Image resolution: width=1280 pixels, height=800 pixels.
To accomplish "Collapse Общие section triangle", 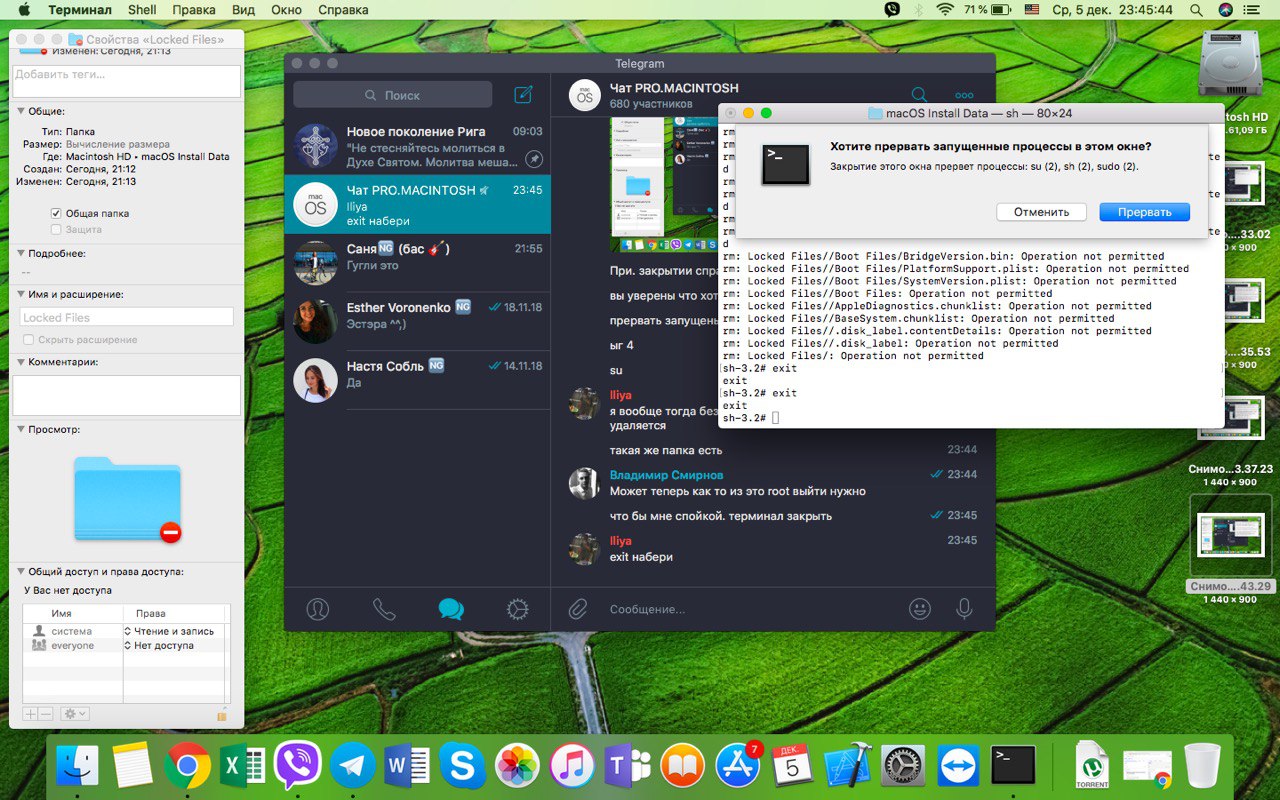I will click(20, 111).
